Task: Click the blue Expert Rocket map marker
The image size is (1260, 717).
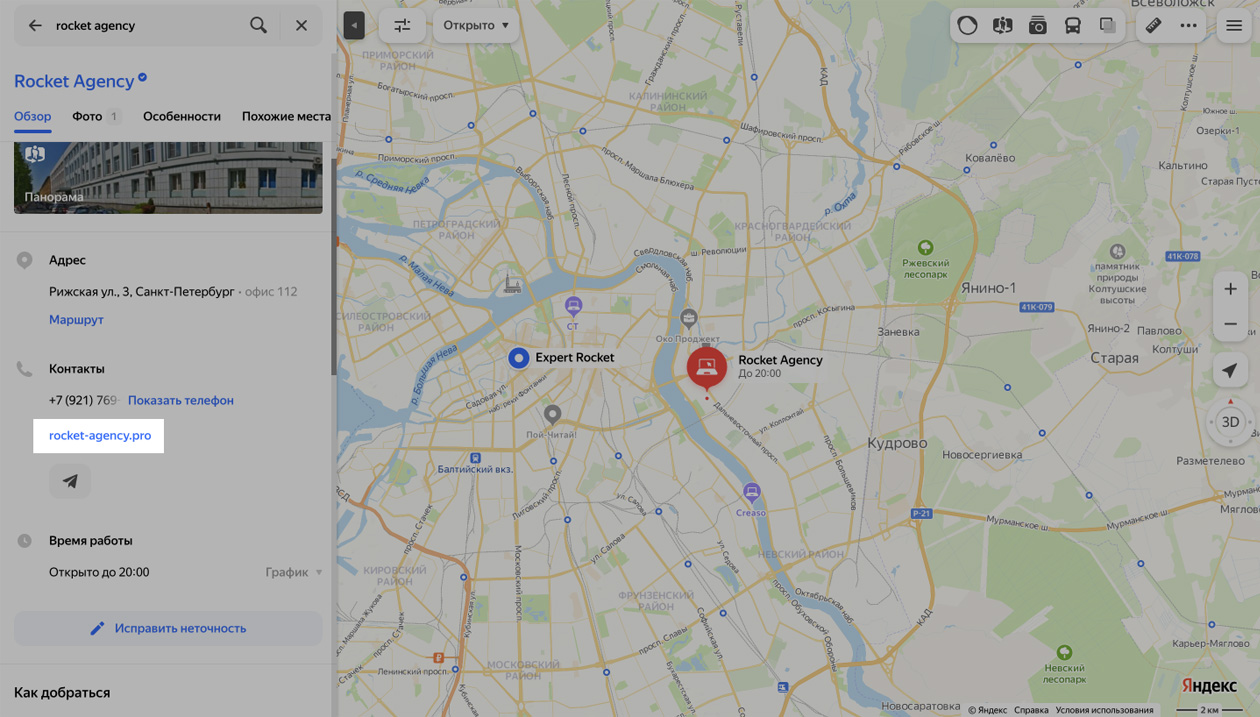Action: [518, 358]
